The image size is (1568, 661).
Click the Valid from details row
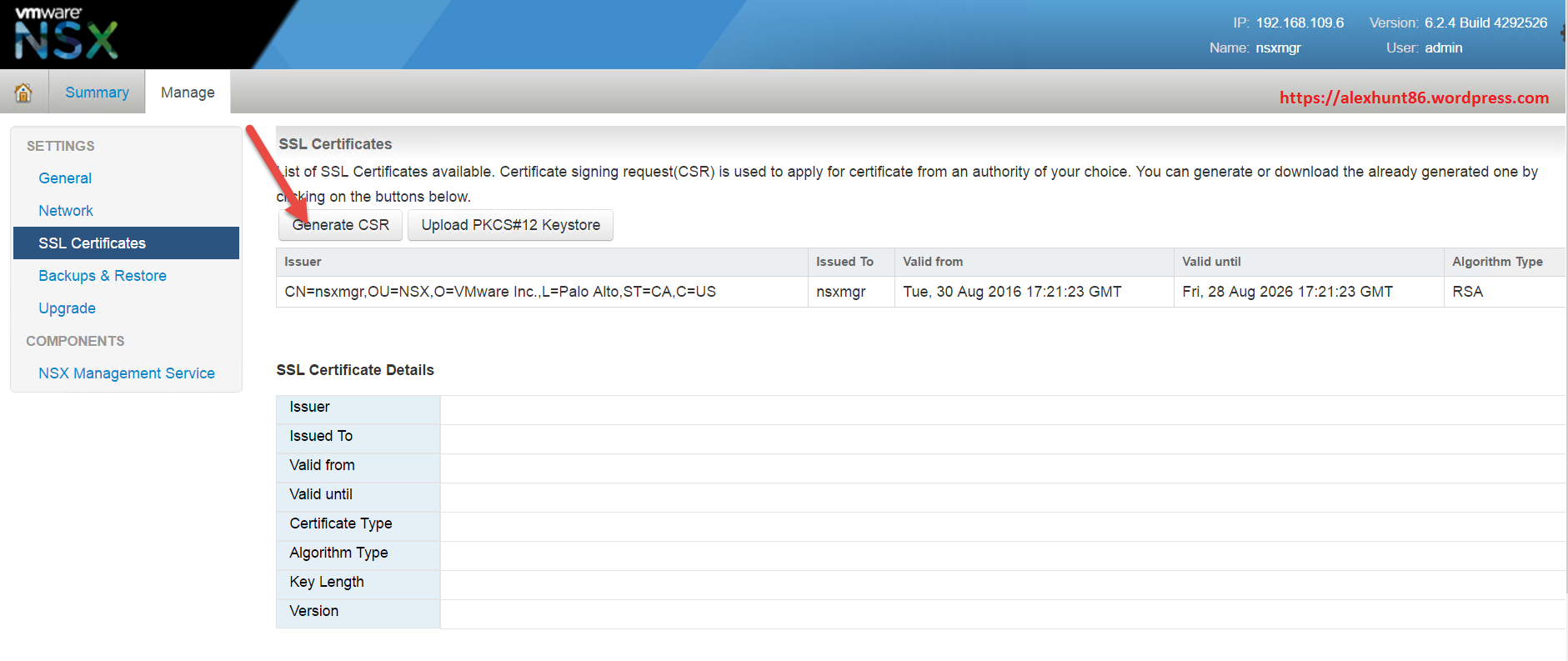[x=920, y=468]
